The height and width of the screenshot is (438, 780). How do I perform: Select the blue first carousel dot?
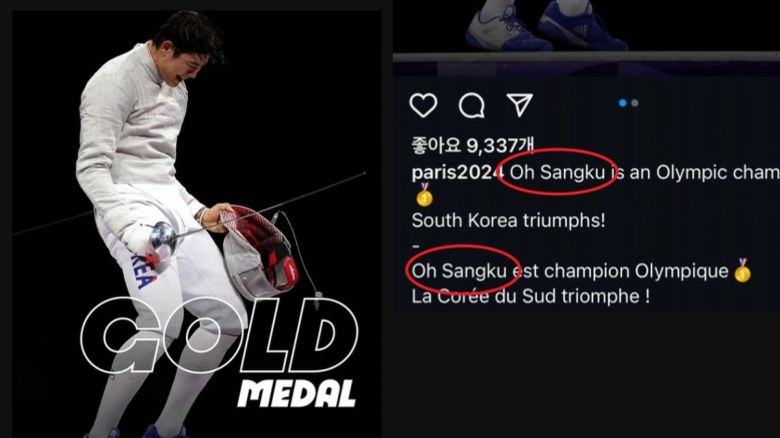coord(622,103)
